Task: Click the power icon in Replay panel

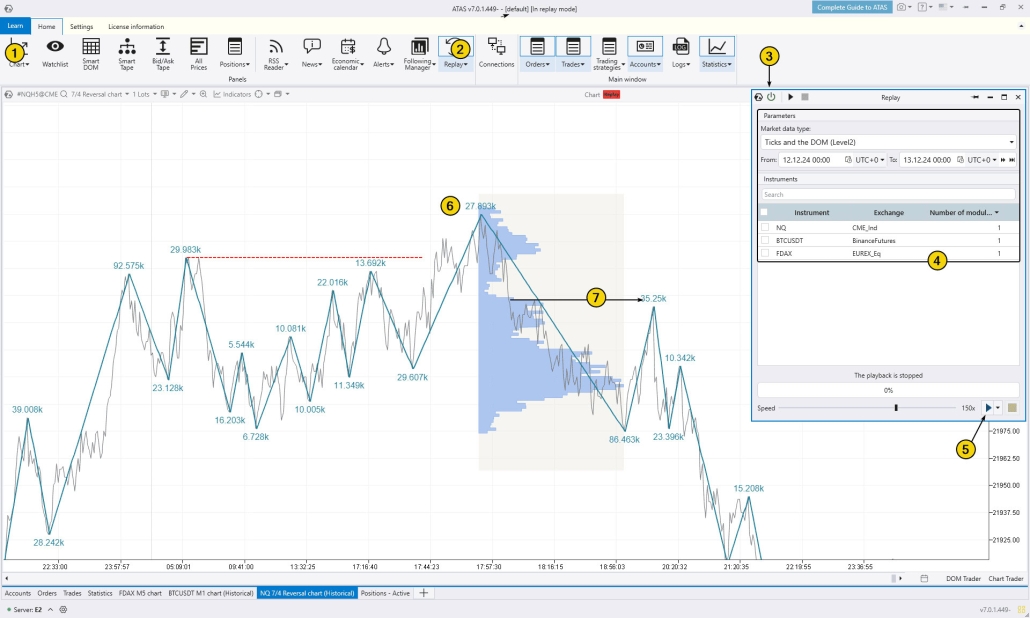Action: pyautogui.click(x=771, y=97)
